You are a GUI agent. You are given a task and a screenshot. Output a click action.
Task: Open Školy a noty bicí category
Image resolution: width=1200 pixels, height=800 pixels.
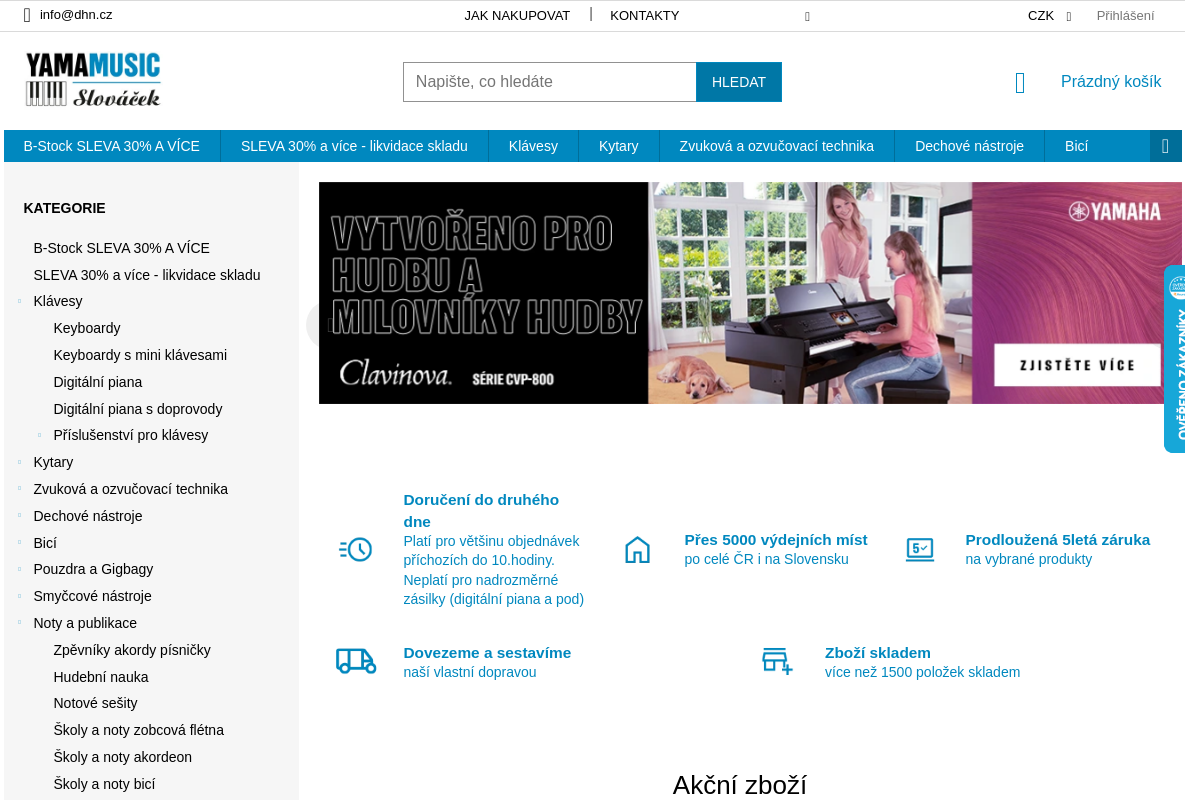click(104, 784)
